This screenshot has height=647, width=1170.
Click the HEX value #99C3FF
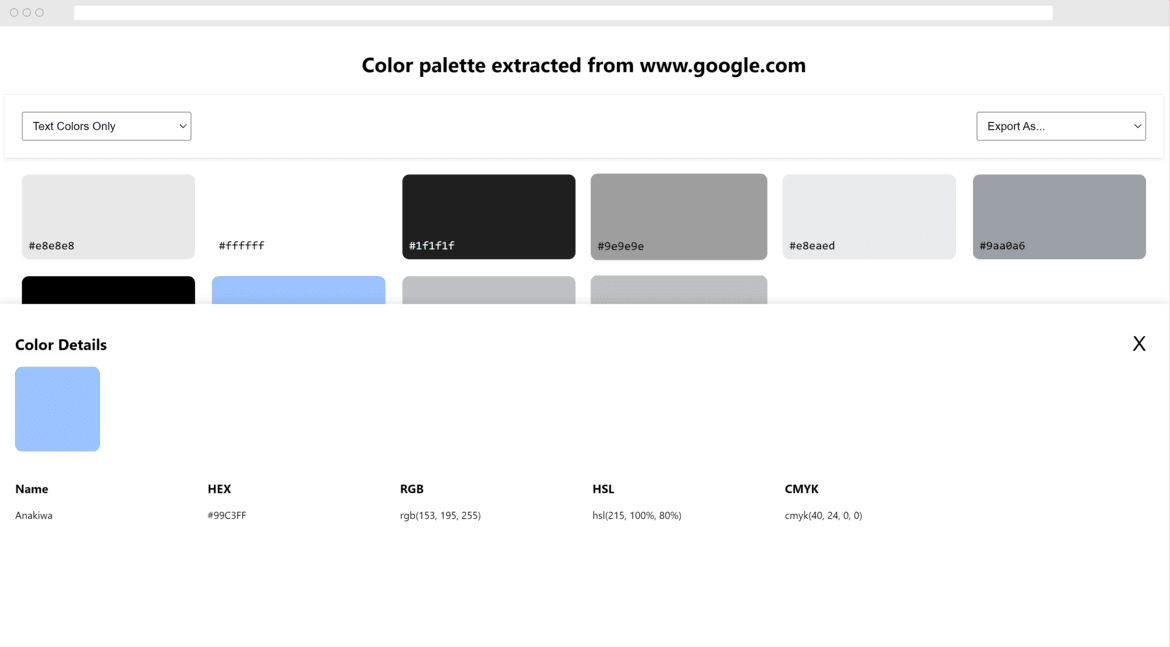[x=227, y=516]
